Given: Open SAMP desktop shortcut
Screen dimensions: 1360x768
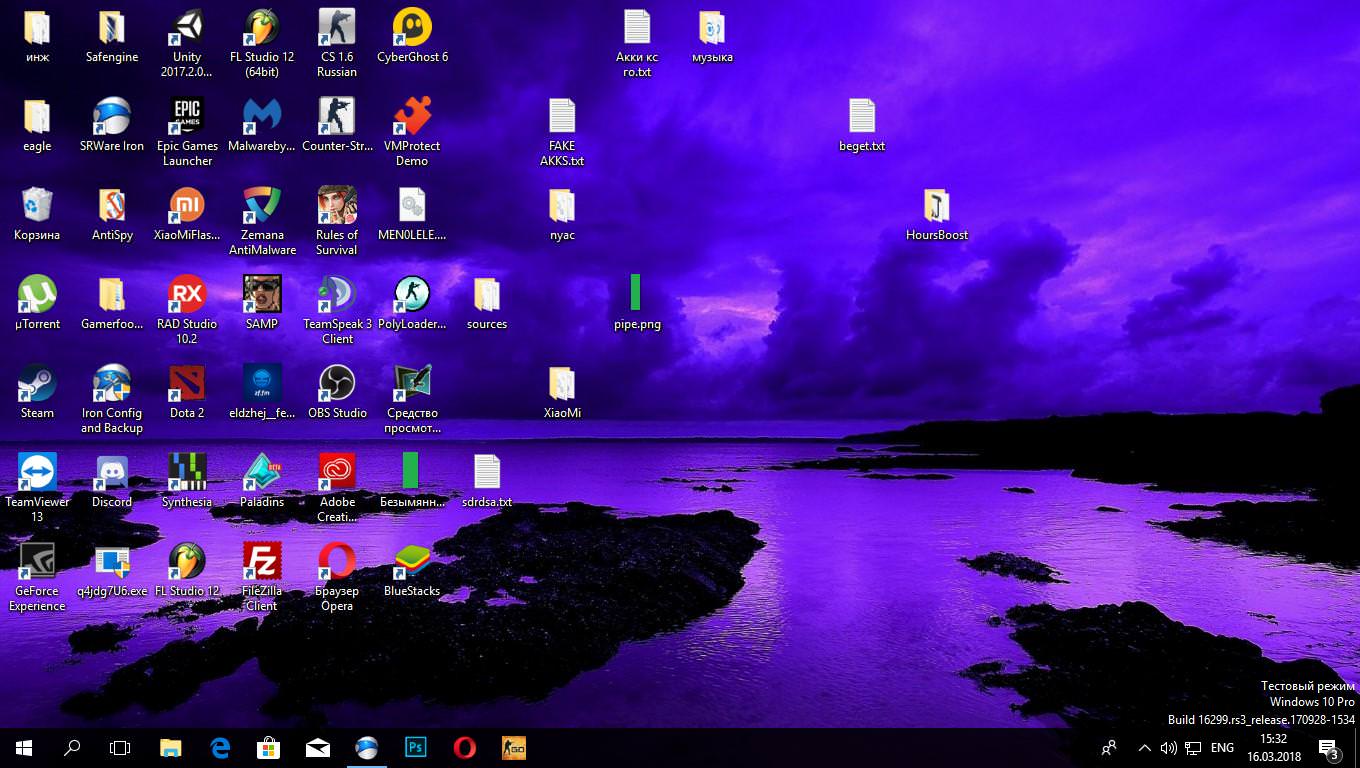Looking at the screenshot, I should pos(262,304).
